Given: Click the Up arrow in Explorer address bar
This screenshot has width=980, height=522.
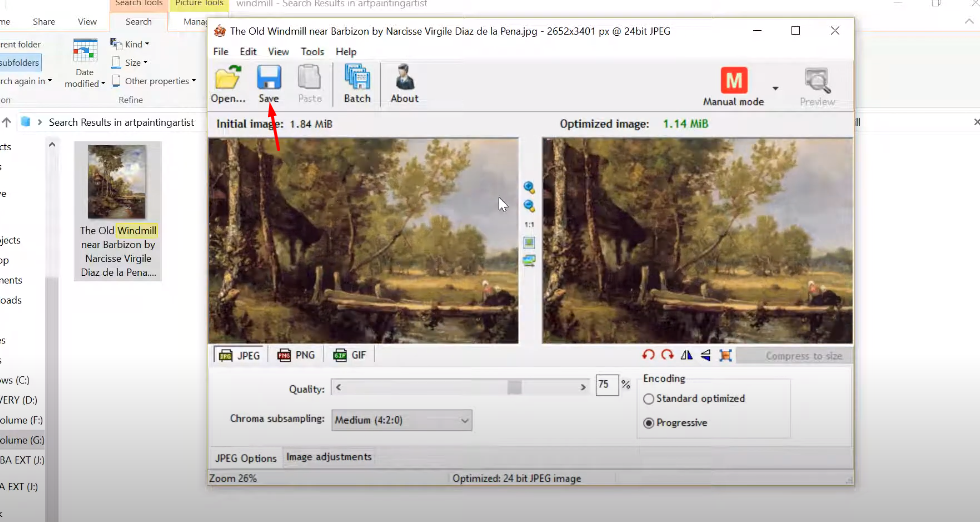Looking at the screenshot, I should point(7,122).
